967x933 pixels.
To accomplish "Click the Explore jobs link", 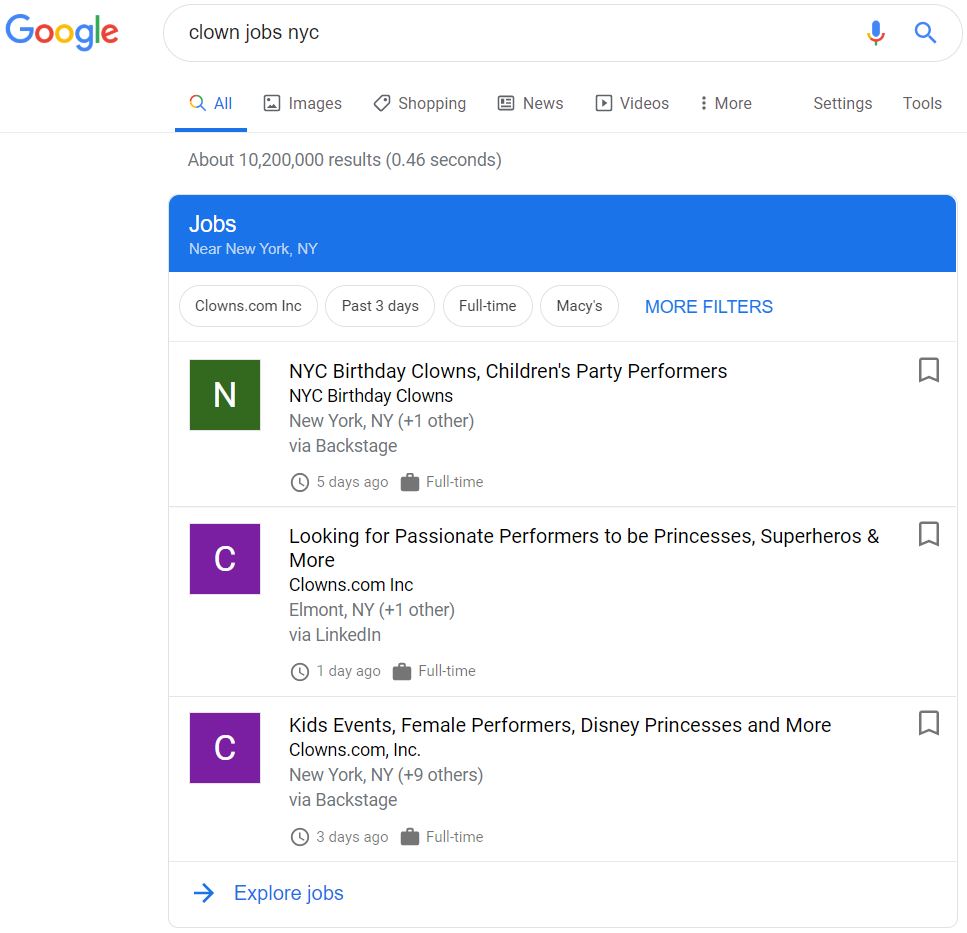I will (289, 893).
